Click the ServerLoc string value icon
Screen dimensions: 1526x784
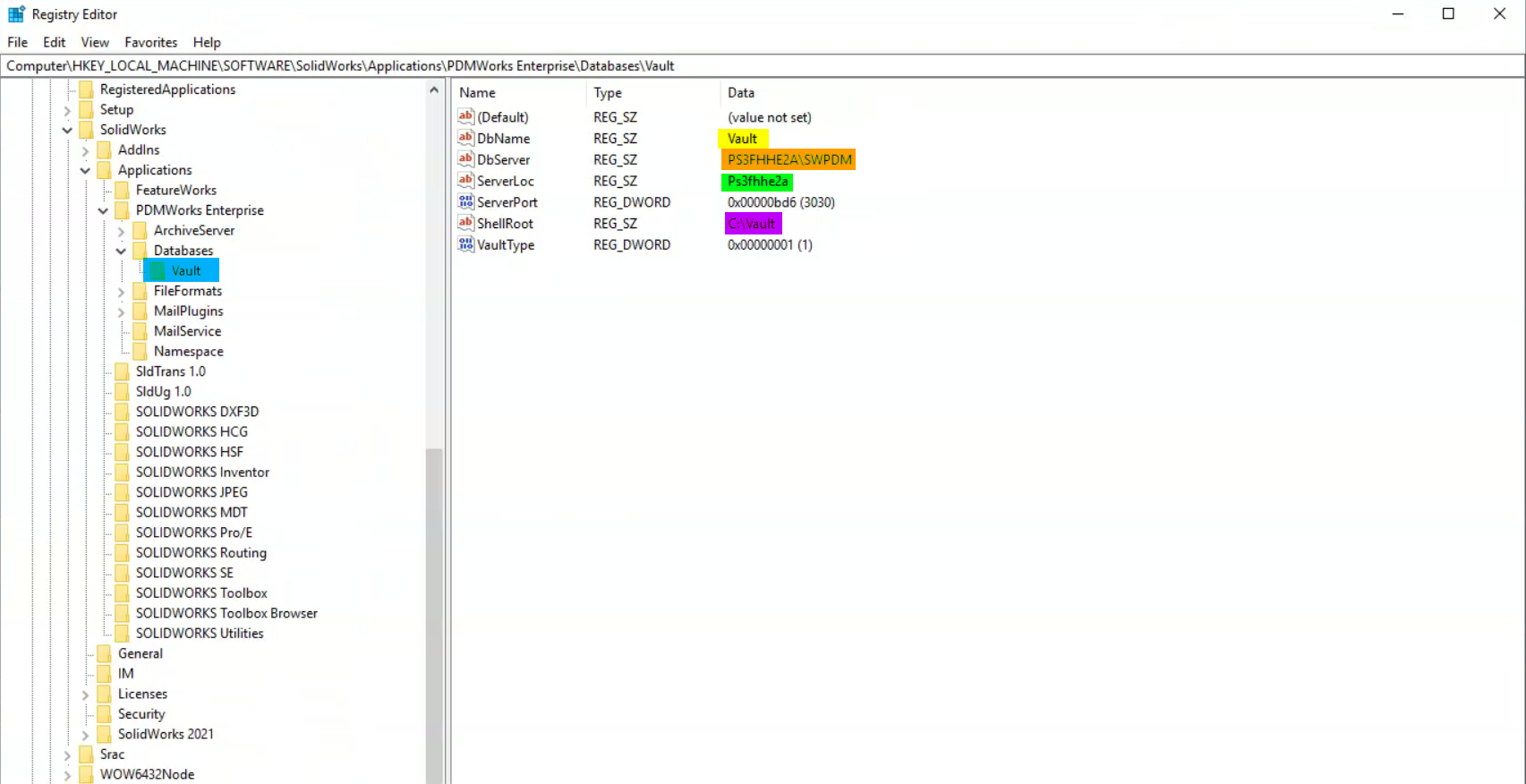pos(465,181)
